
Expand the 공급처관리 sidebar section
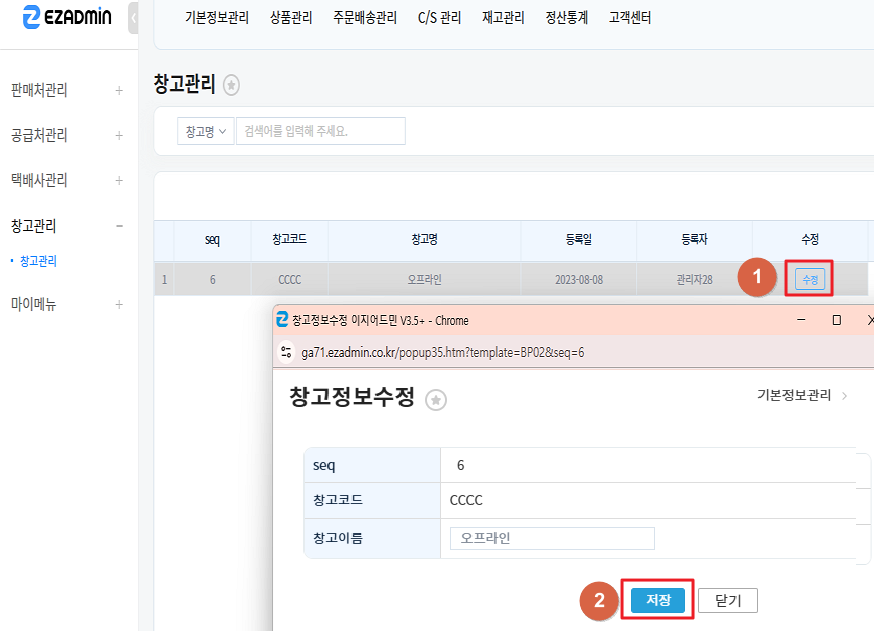pos(119,135)
